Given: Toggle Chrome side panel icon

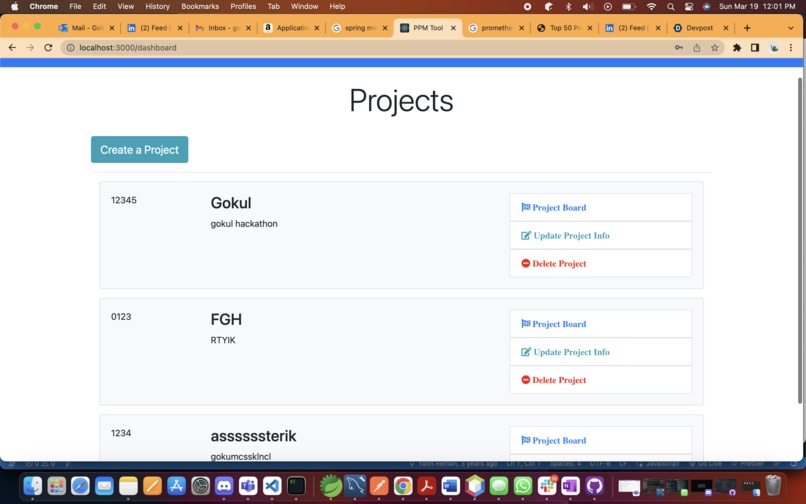Looking at the screenshot, I should pyautogui.click(x=755, y=48).
